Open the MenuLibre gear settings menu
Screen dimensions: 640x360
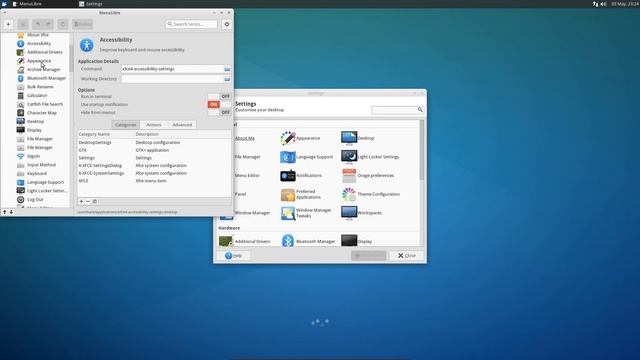click(227, 24)
